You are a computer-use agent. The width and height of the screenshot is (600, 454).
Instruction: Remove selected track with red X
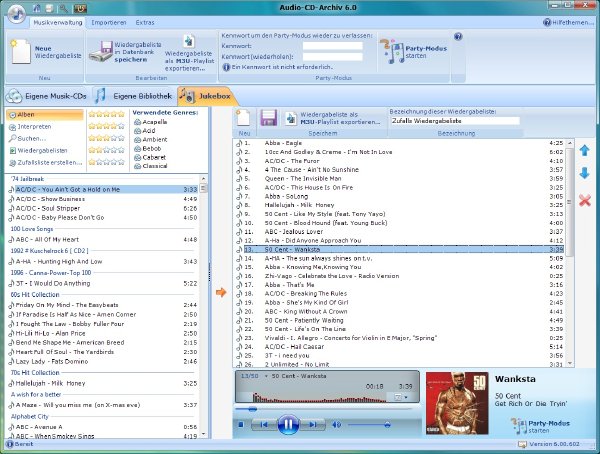(585, 200)
